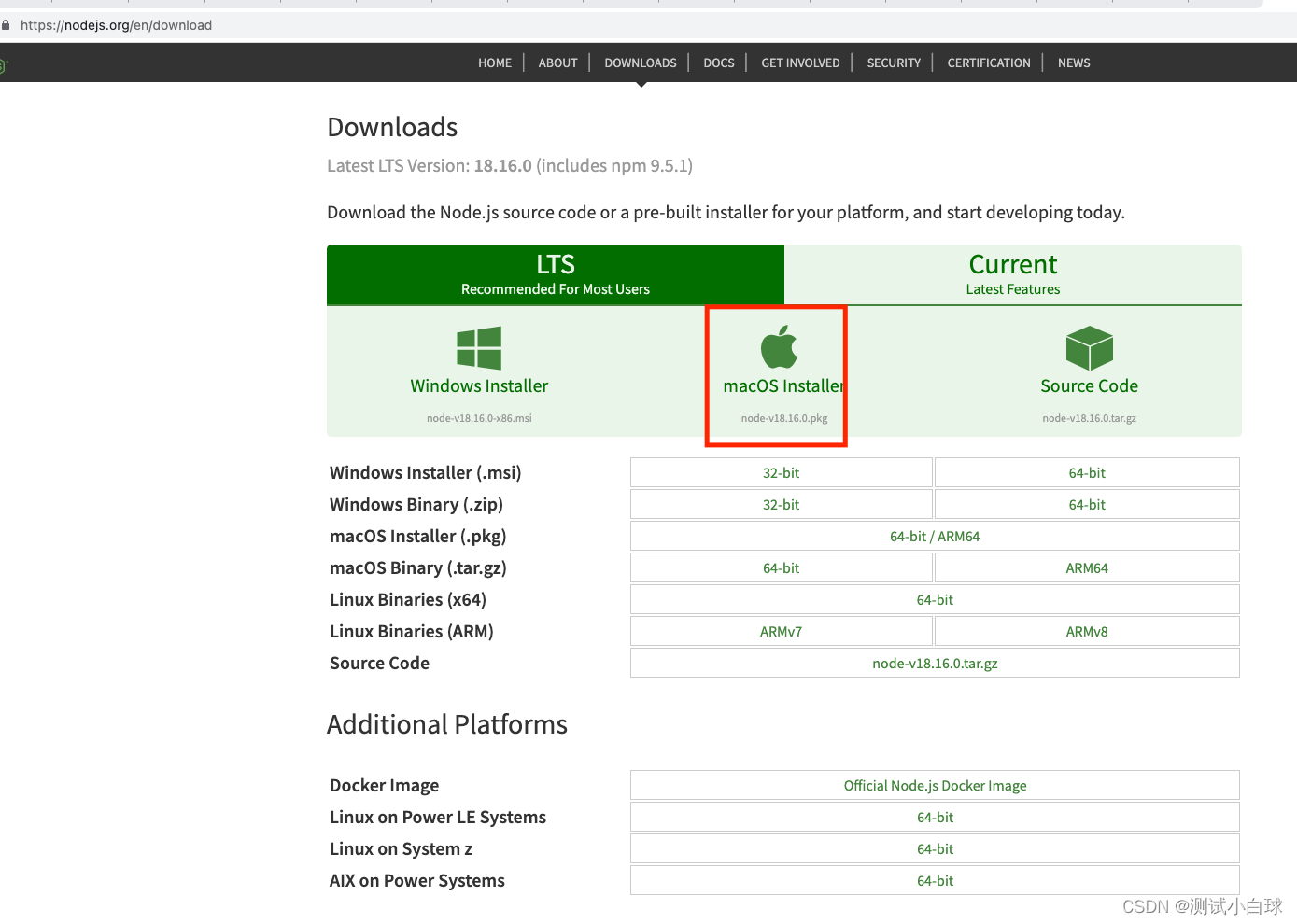Click the Linux Binaries (x64) row label
The height and width of the screenshot is (924, 1297).
tap(408, 599)
